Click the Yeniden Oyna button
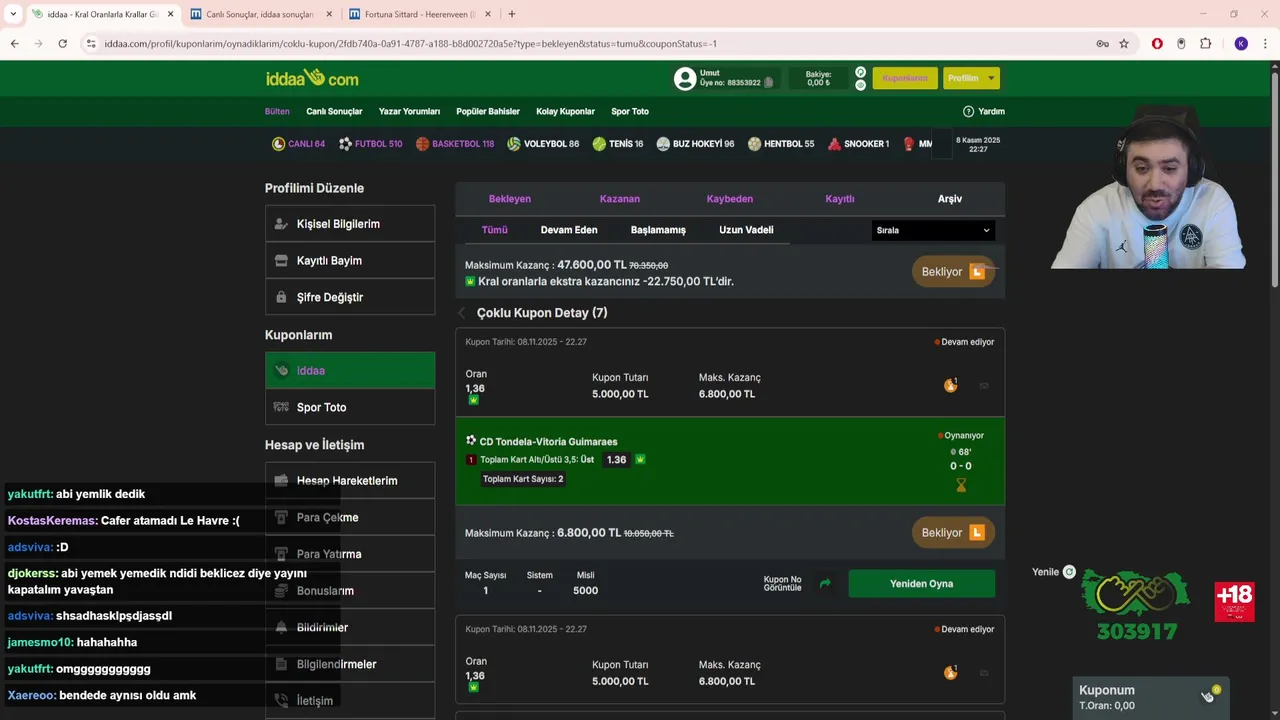 click(x=921, y=584)
